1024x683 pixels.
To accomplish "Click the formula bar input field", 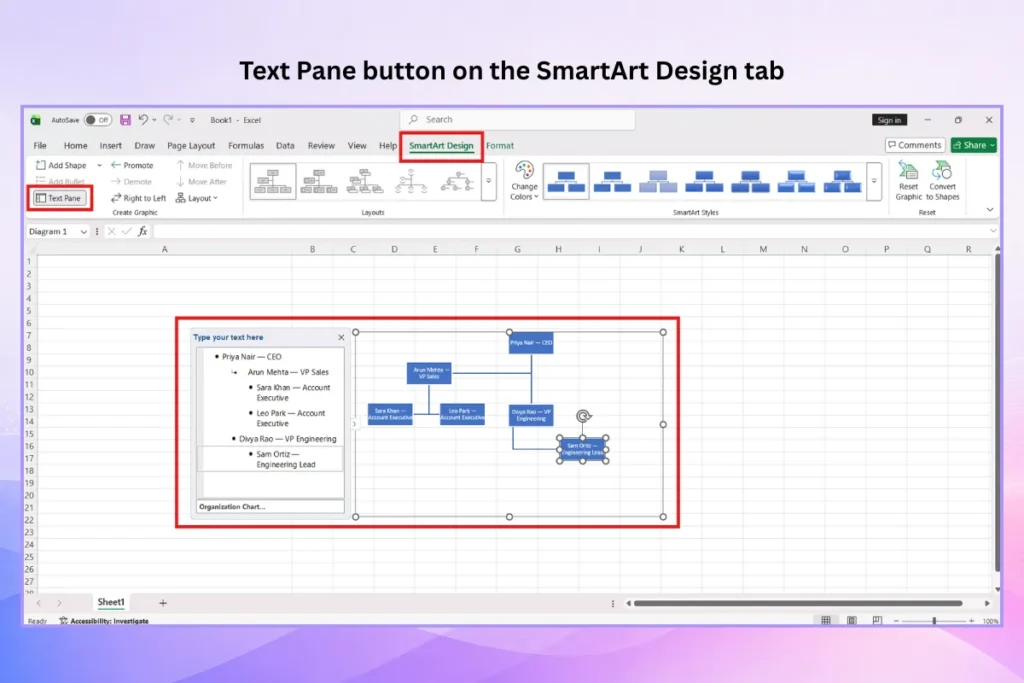I will [569, 231].
